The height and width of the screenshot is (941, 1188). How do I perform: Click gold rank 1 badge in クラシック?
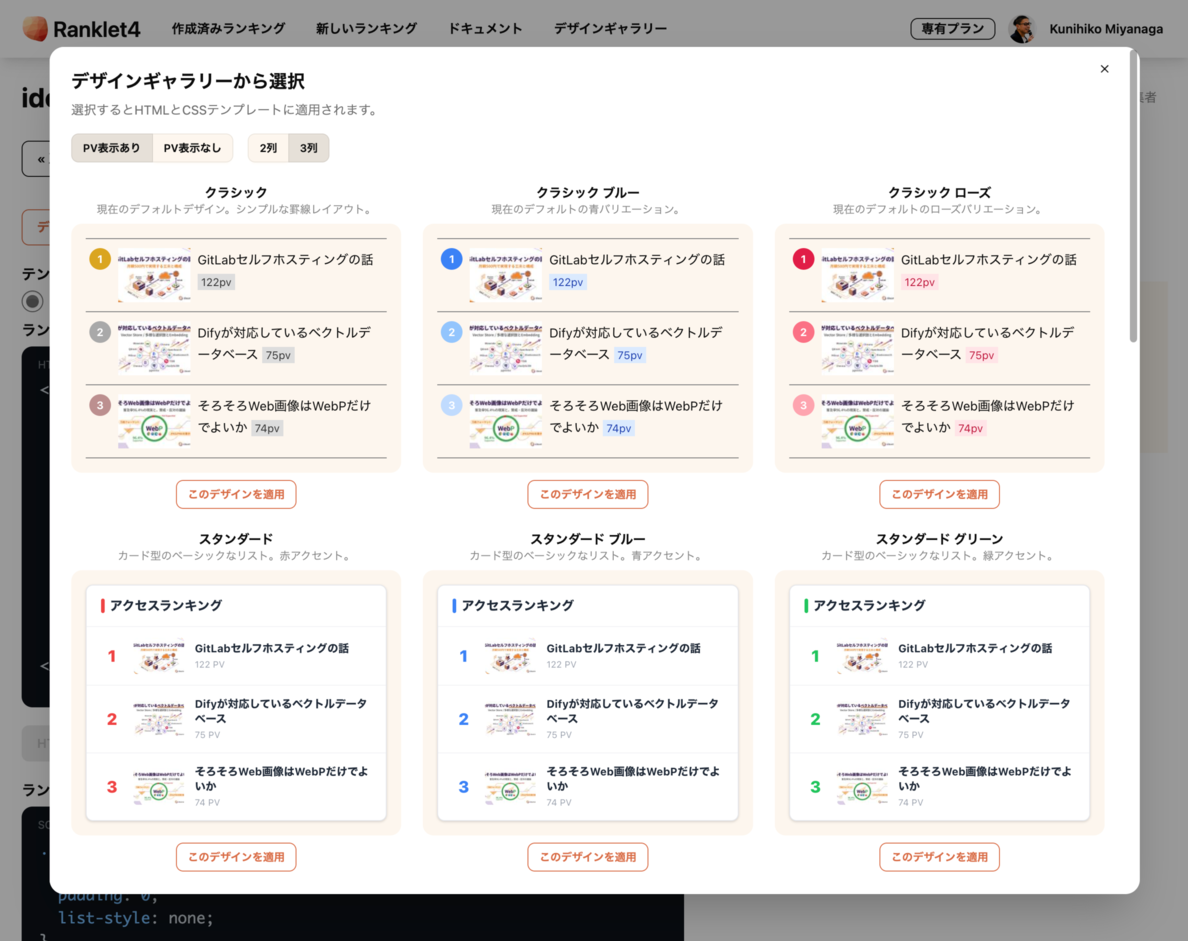pyautogui.click(x=100, y=259)
